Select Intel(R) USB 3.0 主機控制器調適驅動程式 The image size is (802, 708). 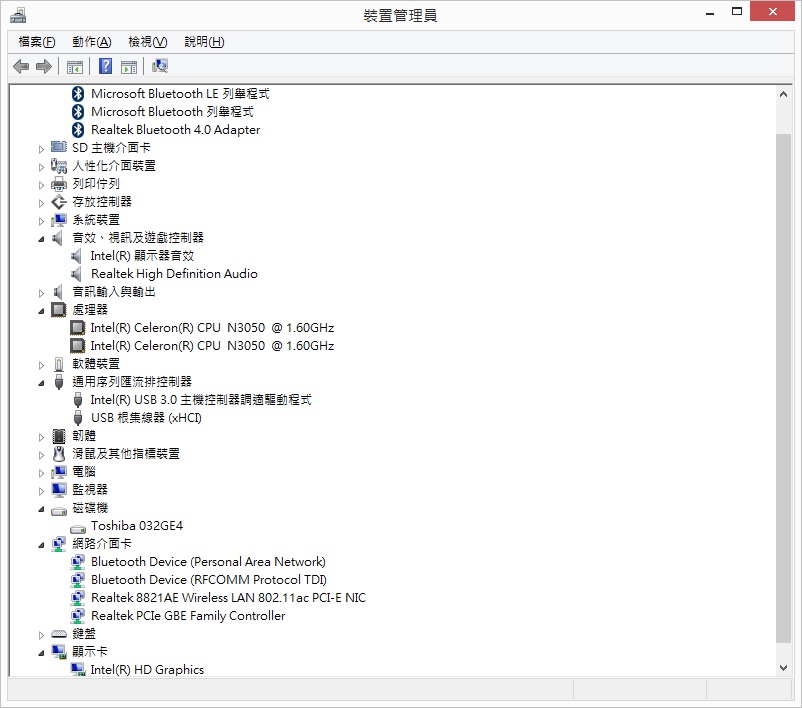tap(201, 400)
